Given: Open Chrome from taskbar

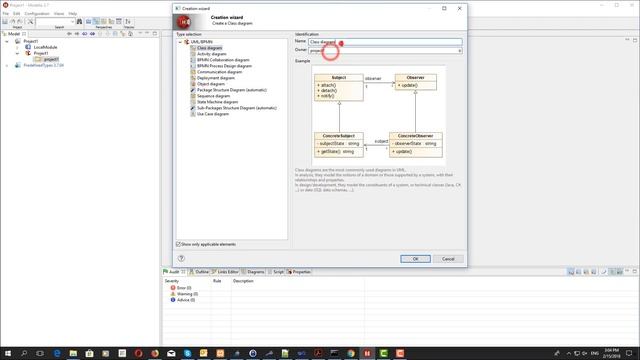Looking at the screenshot, I should coord(351,353).
